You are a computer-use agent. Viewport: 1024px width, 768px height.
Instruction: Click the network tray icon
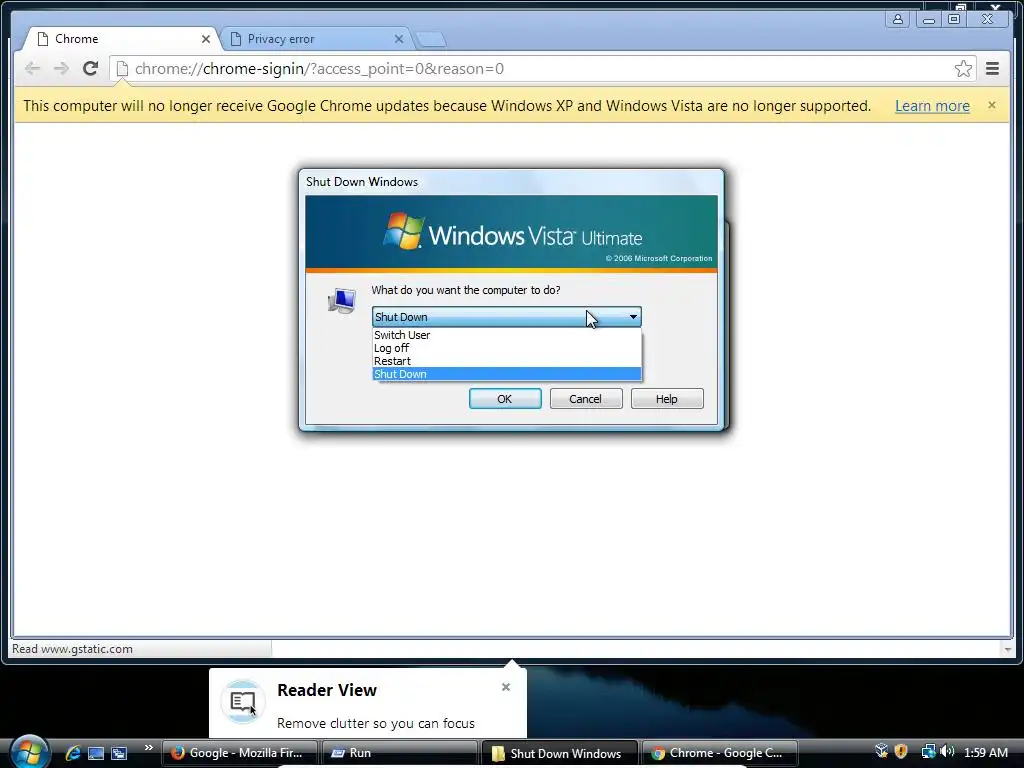tap(928, 752)
